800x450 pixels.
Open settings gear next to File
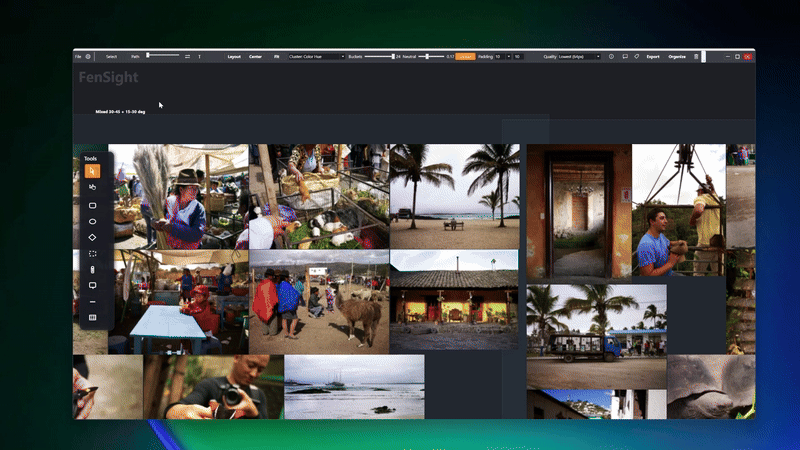88,57
